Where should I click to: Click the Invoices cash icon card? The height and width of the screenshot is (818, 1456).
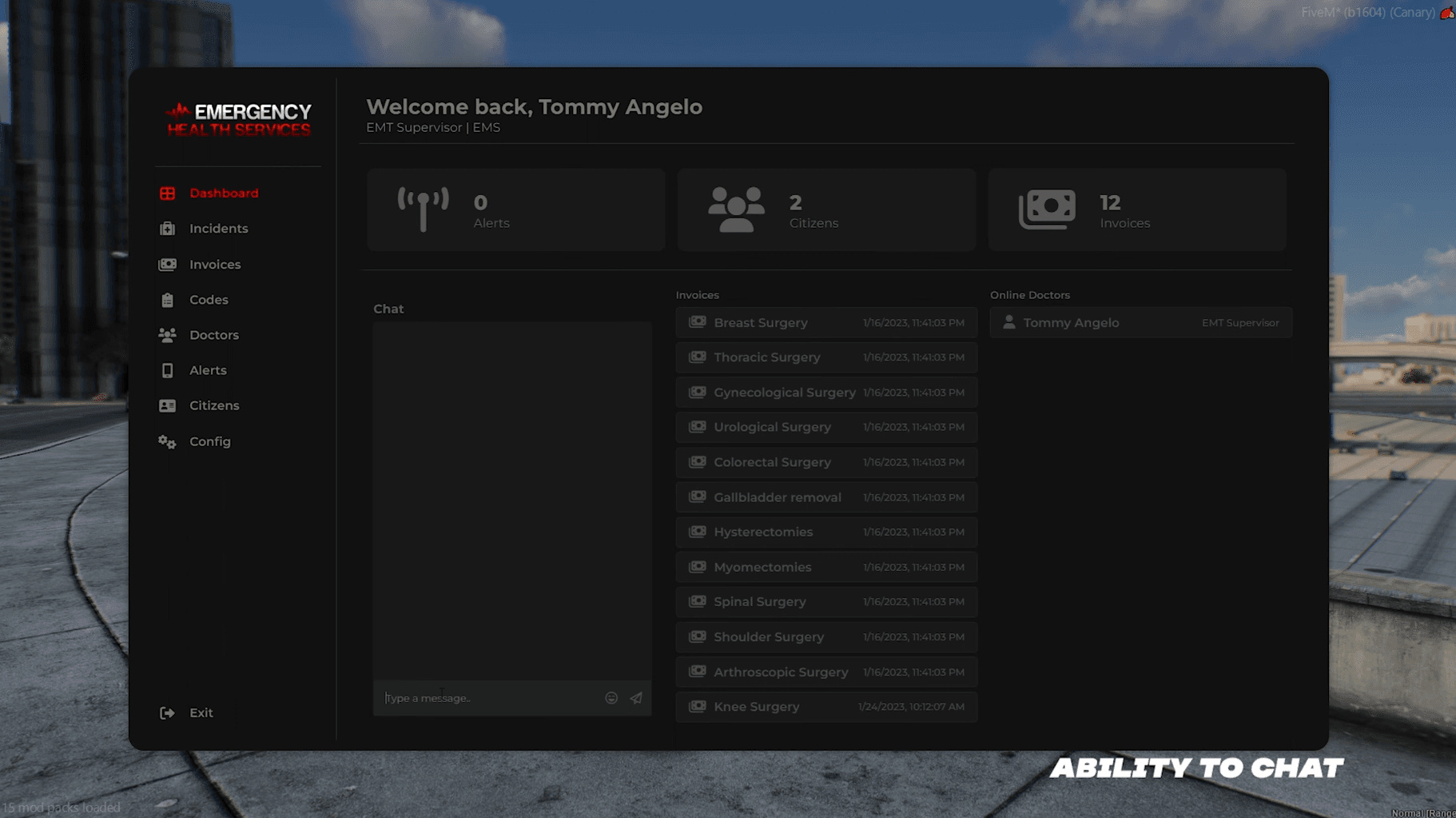(x=1047, y=209)
